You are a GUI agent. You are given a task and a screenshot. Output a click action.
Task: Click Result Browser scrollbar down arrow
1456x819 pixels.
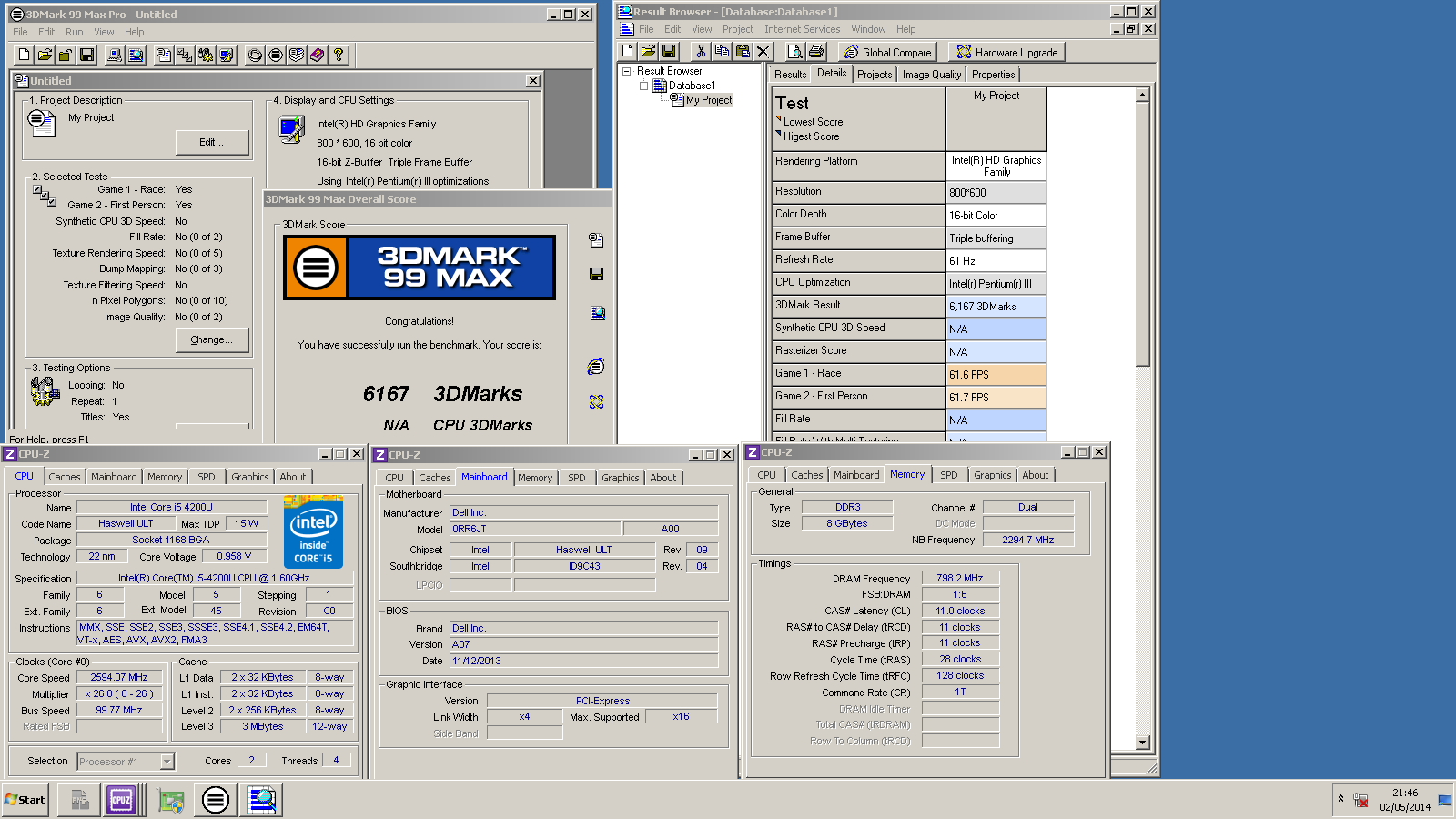click(x=1143, y=743)
